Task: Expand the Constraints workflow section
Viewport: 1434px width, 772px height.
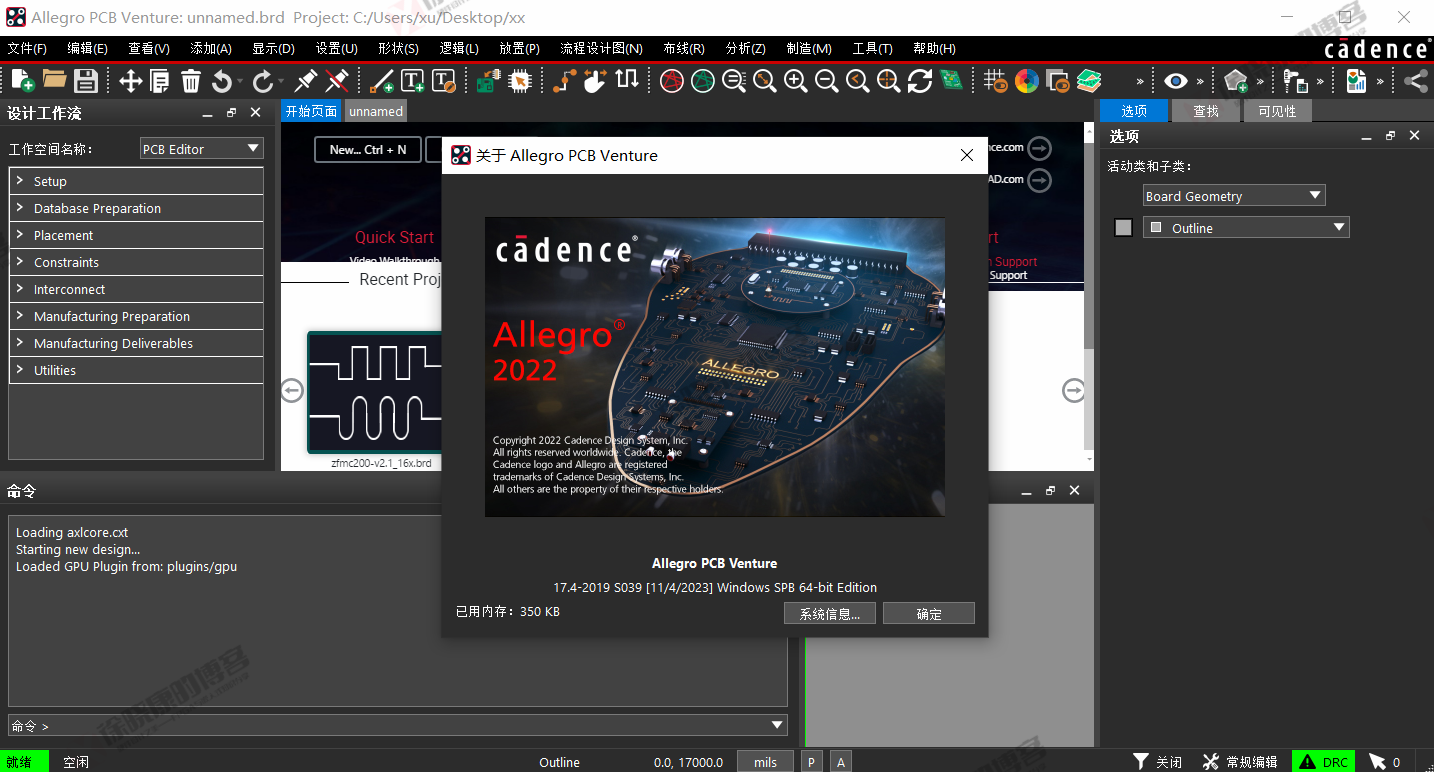Action: 136,262
